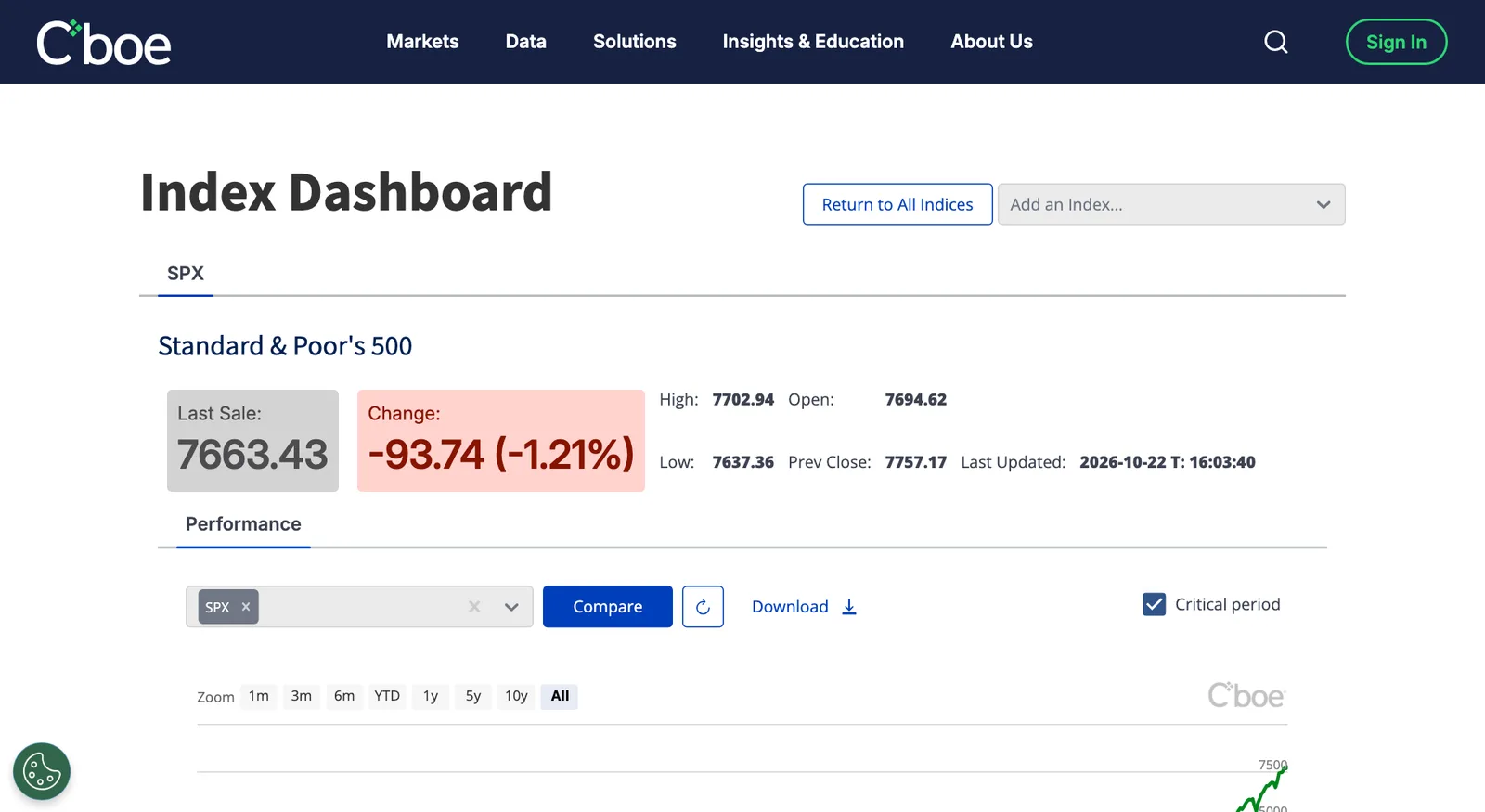The height and width of the screenshot is (812, 1485).
Task: Click Return to All Indices button
Action: click(x=897, y=204)
